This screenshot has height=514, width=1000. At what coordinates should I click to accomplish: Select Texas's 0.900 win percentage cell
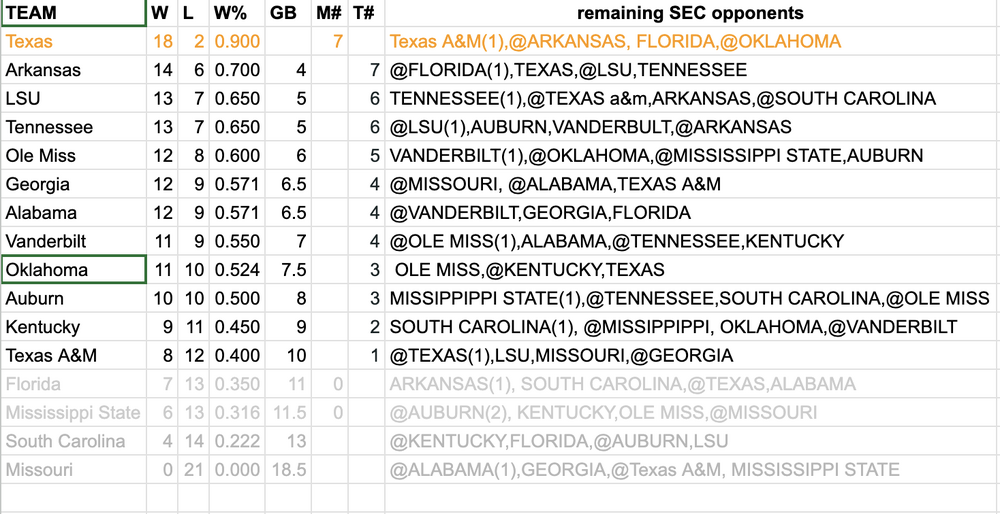[236, 42]
